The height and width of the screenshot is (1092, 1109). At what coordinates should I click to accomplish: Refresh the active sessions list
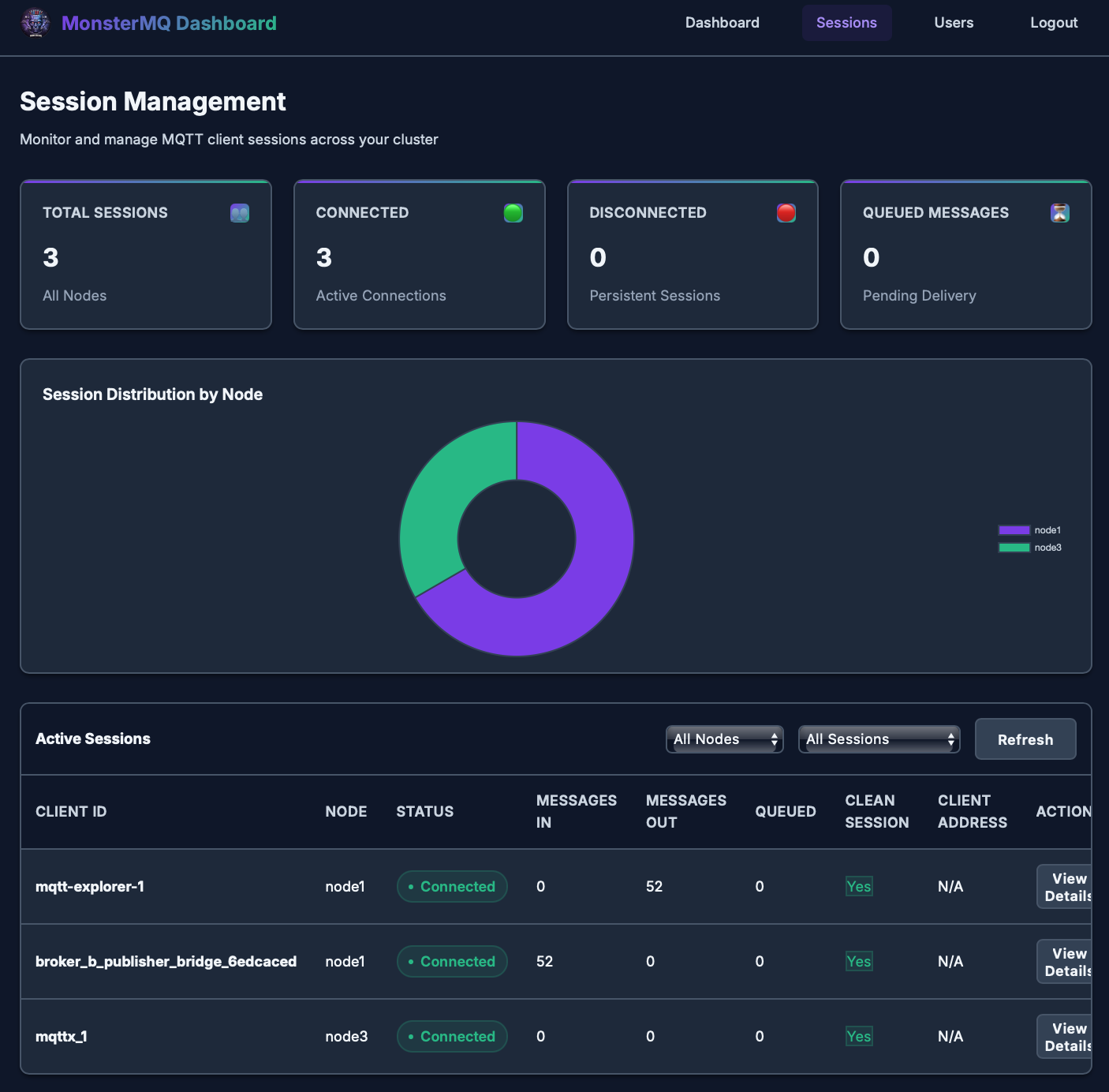click(x=1025, y=739)
